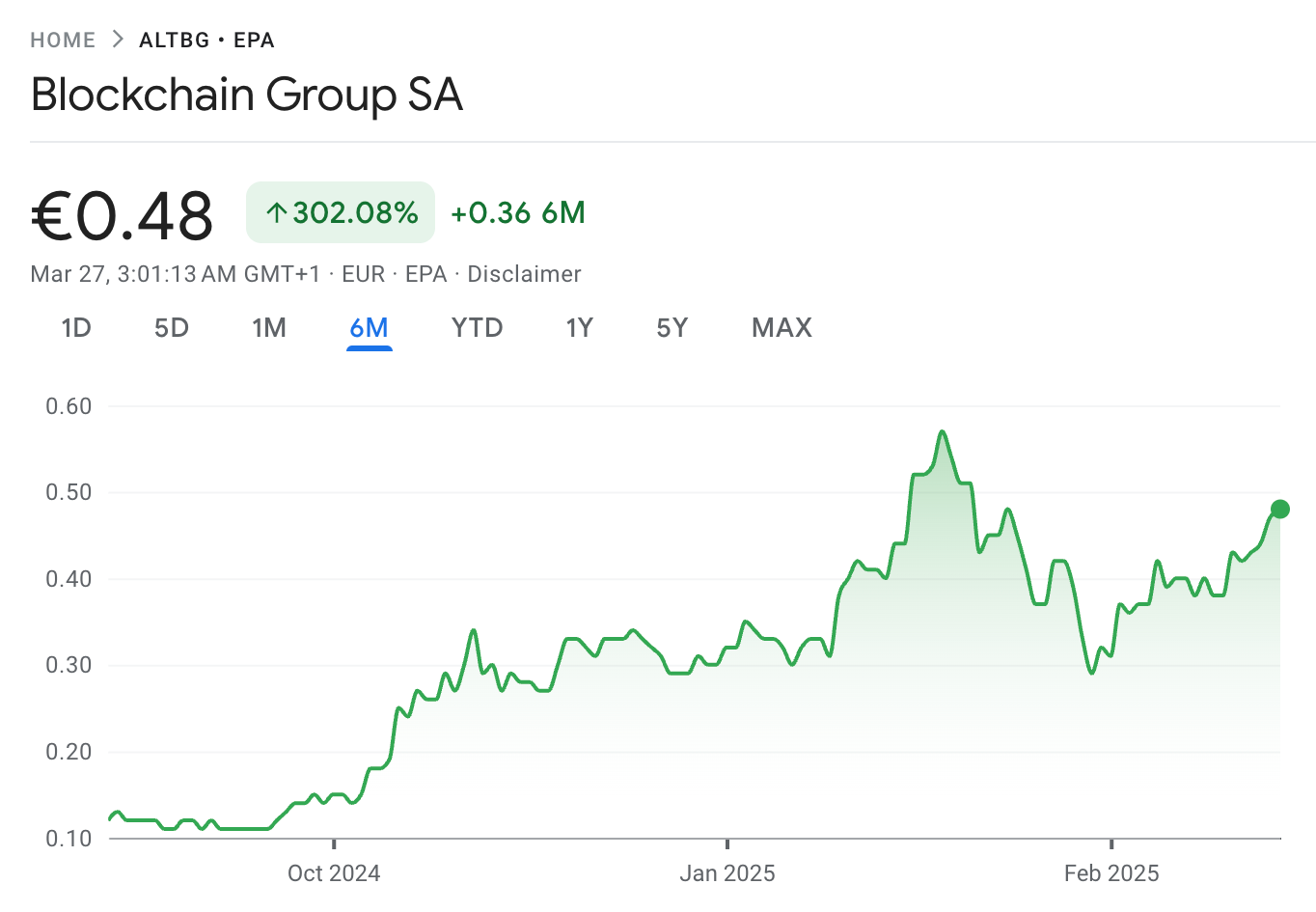Navigate back via the HOME breadcrumb

[62, 40]
